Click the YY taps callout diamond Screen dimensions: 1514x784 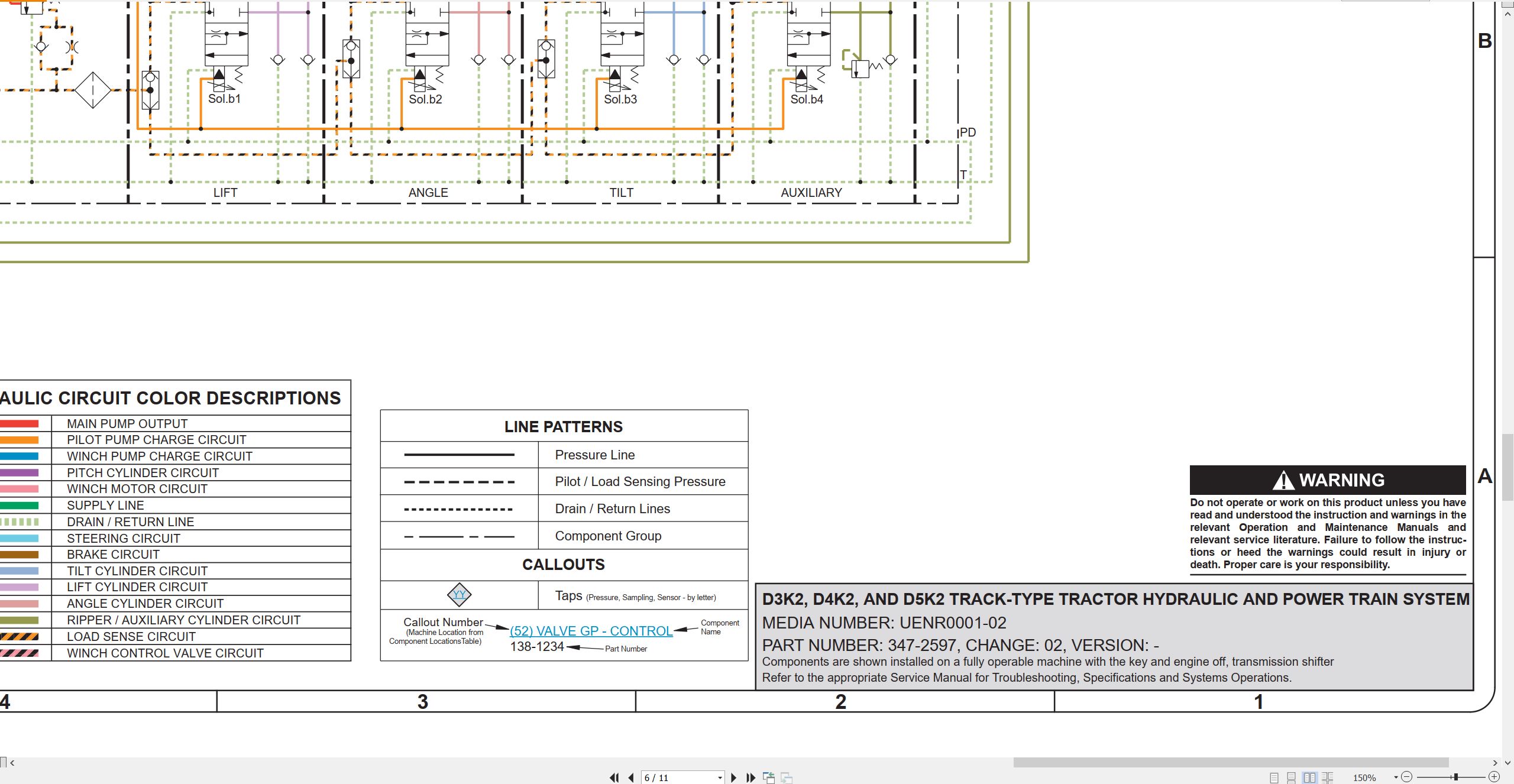460,594
